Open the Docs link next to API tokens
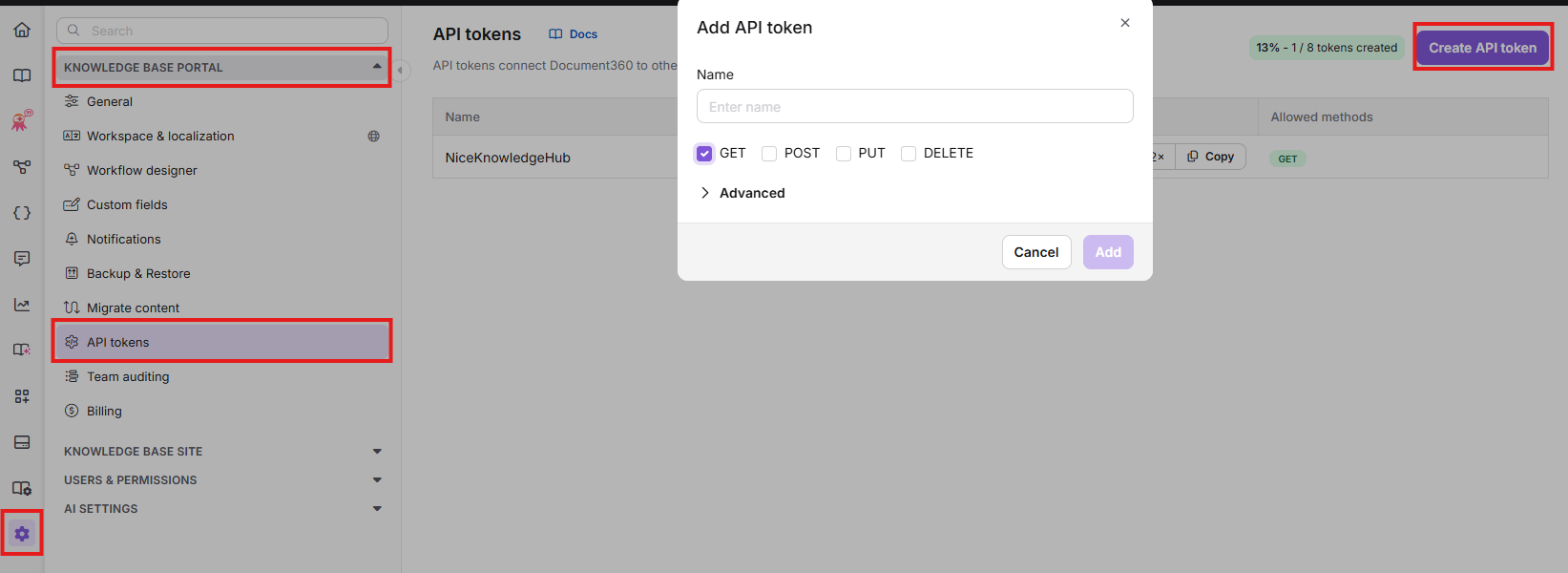 [x=574, y=34]
